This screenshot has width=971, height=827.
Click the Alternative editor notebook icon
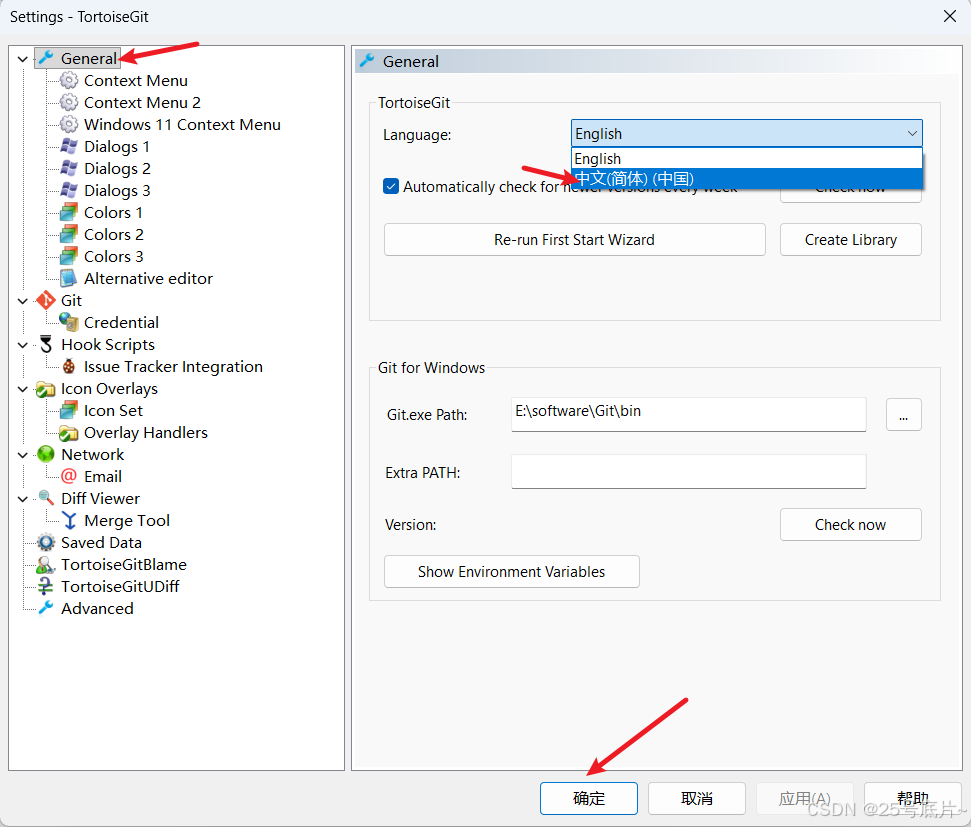point(69,278)
